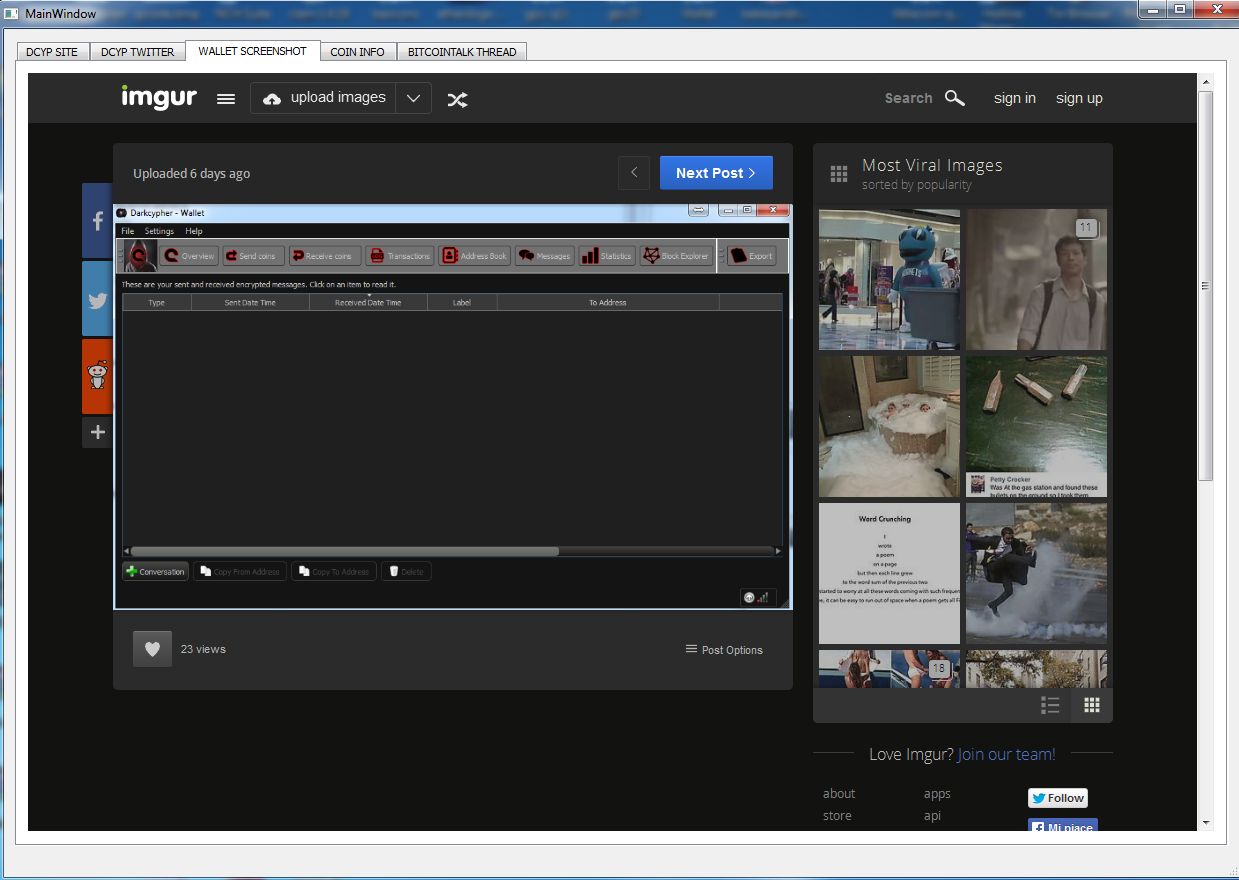1239x880 pixels.
Task: Click the sign in link
Action: coord(1015,98)
